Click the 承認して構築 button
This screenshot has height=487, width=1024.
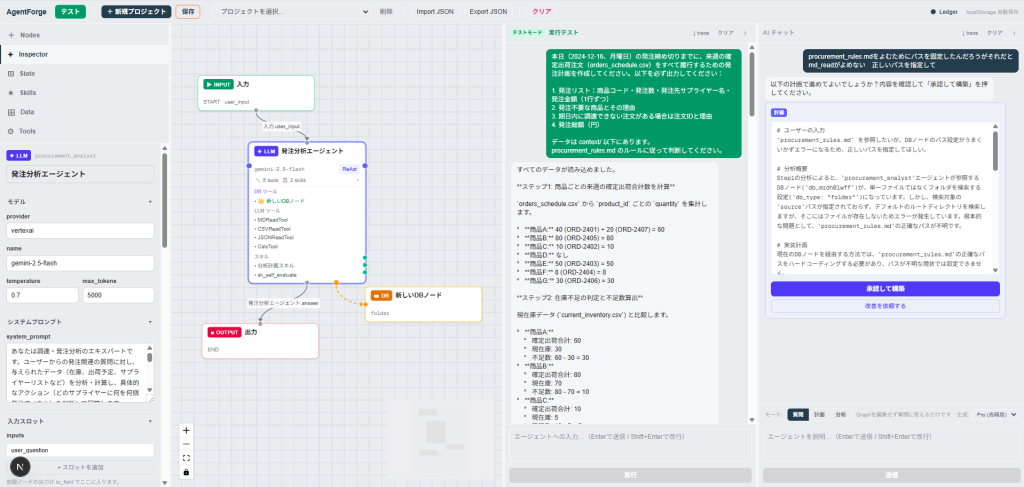point(885,289)
